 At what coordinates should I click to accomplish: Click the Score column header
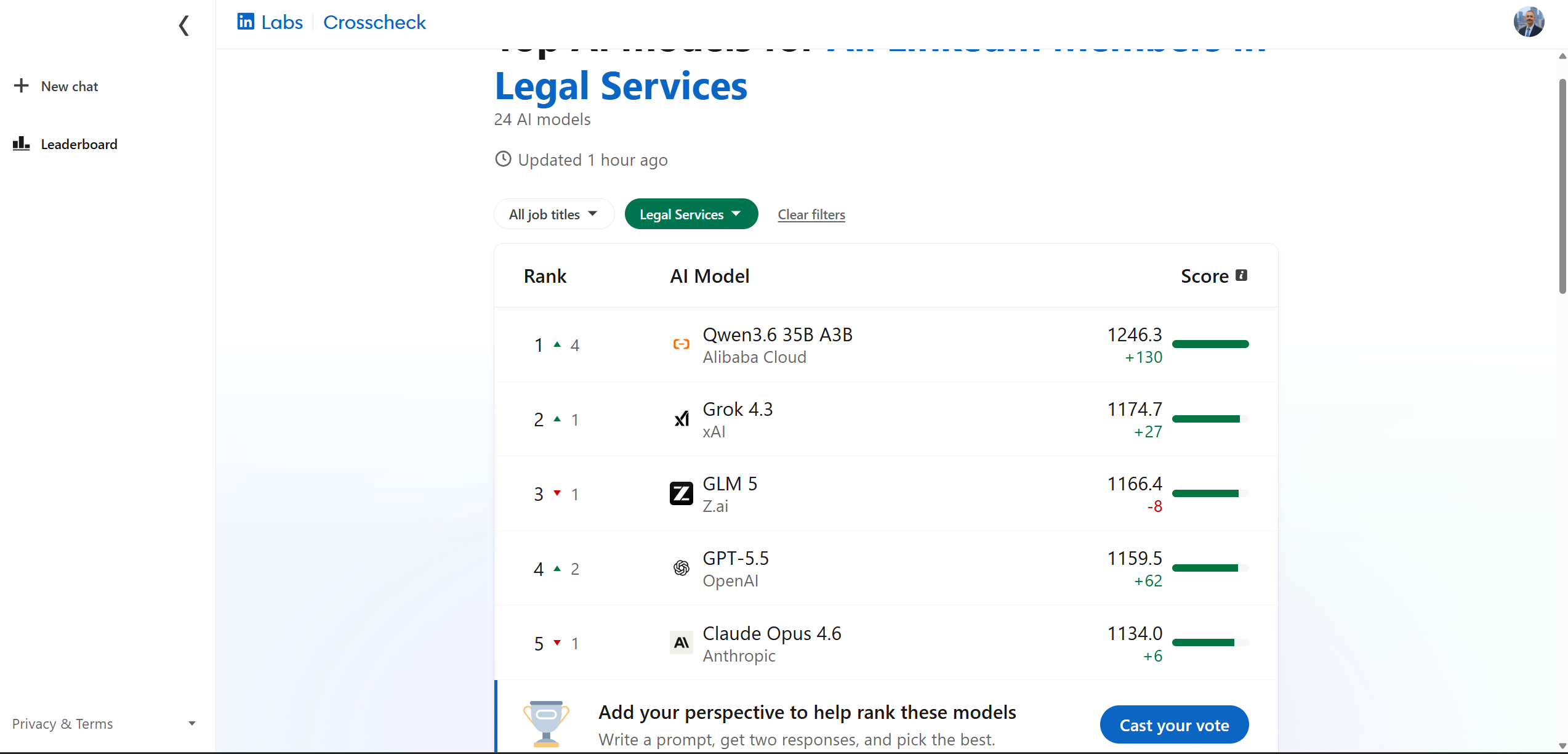coord(1205,276)
